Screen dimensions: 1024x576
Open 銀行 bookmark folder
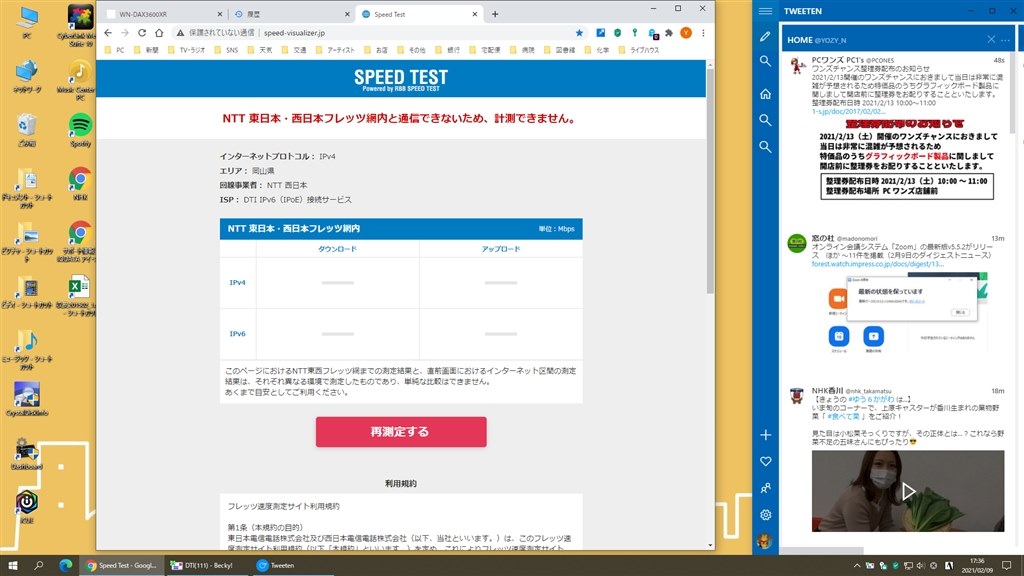coord(448,50)
